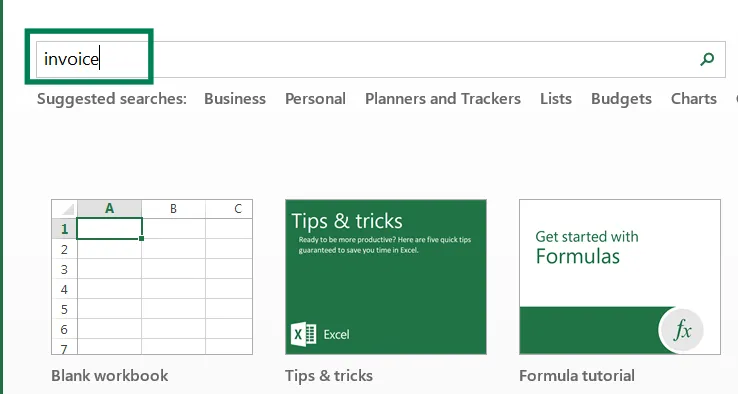Open the Charts suggested search
The width and height of the screenshot is (738, 394).
[x=694, y=99]
